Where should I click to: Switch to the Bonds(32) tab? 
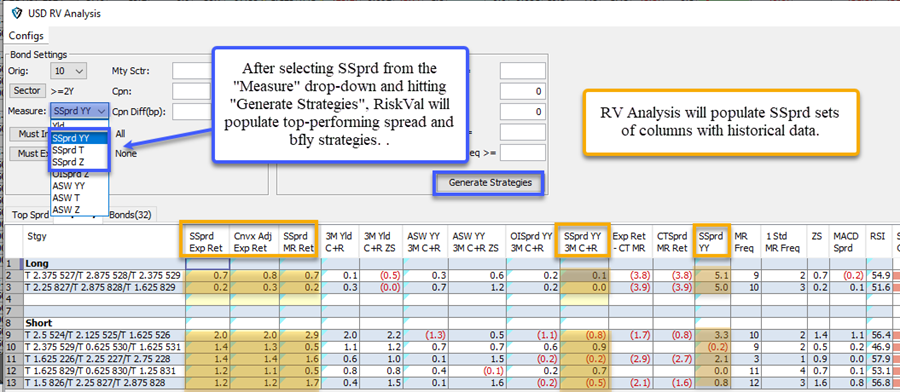click(x=130, y=215)
